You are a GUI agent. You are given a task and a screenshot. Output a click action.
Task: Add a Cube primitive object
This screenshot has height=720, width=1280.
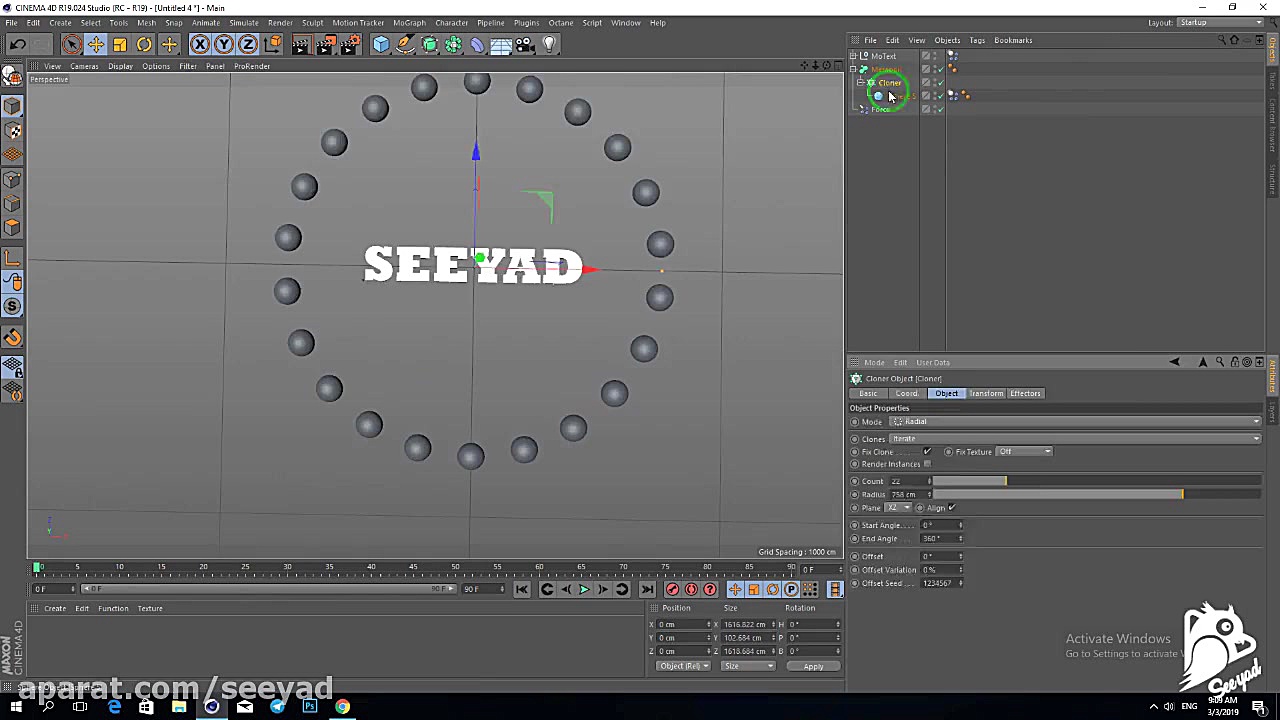[381, 44]
